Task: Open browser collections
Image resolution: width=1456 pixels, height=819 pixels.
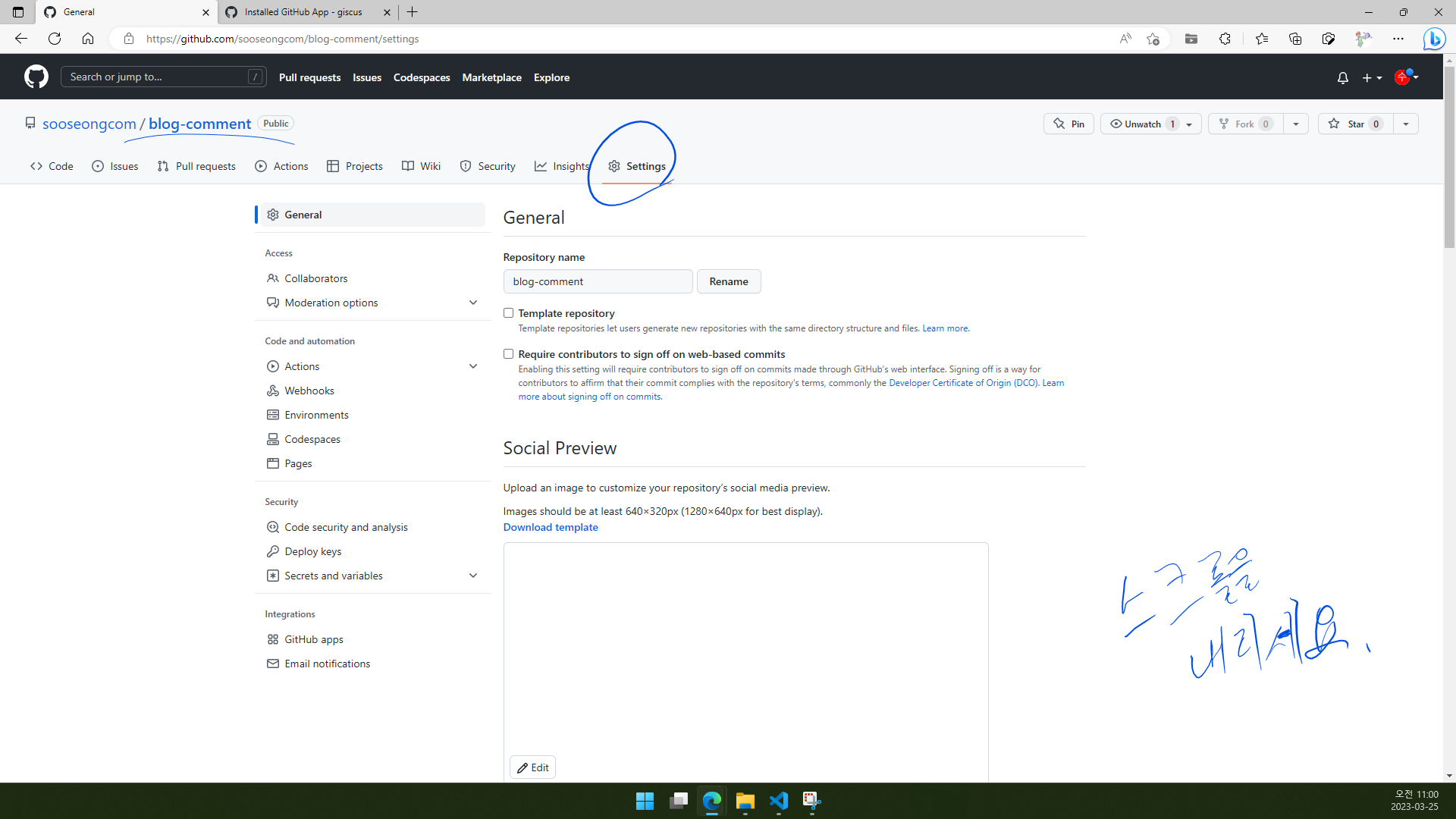Action: 1295,39
